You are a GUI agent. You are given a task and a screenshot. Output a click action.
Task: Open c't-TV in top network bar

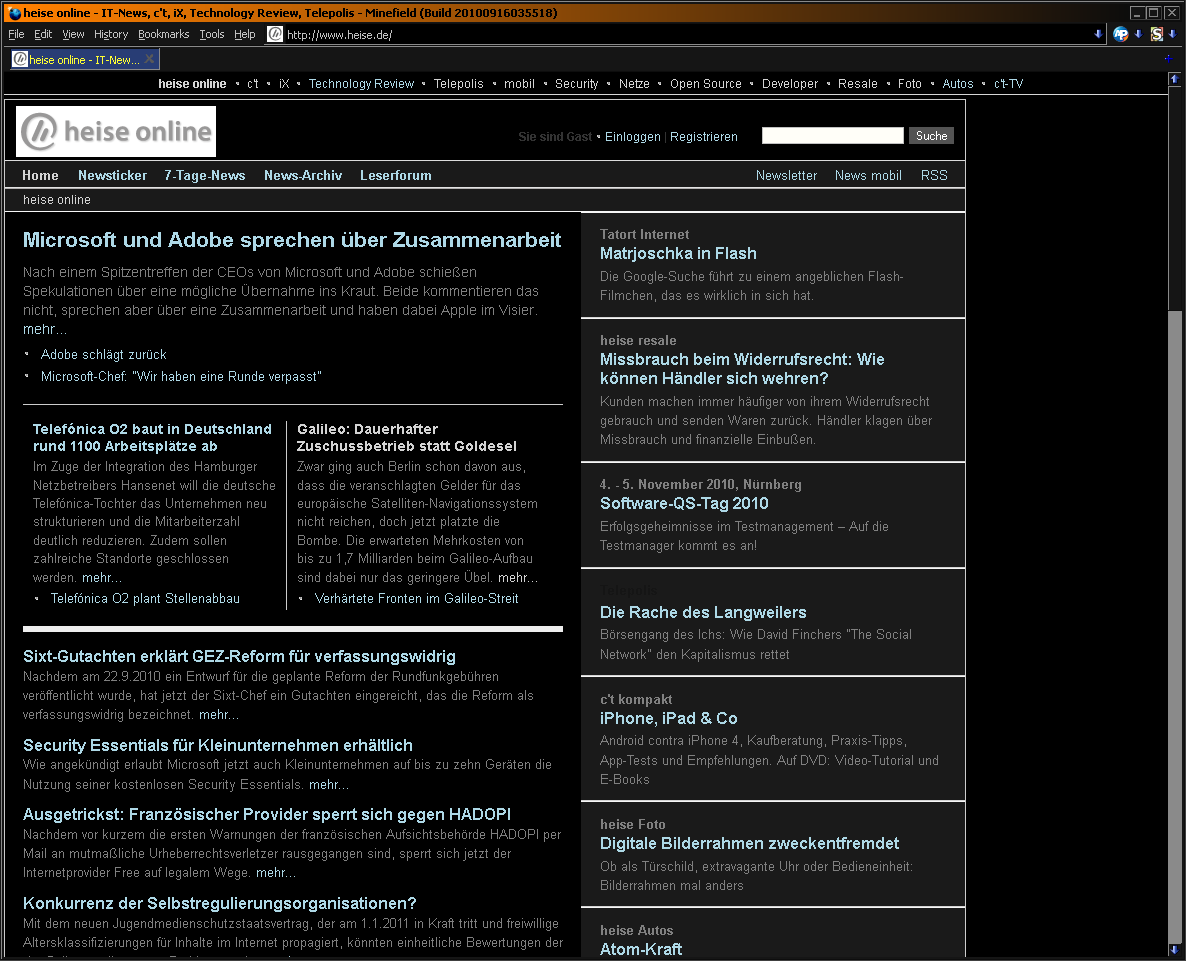[1008, 84]
